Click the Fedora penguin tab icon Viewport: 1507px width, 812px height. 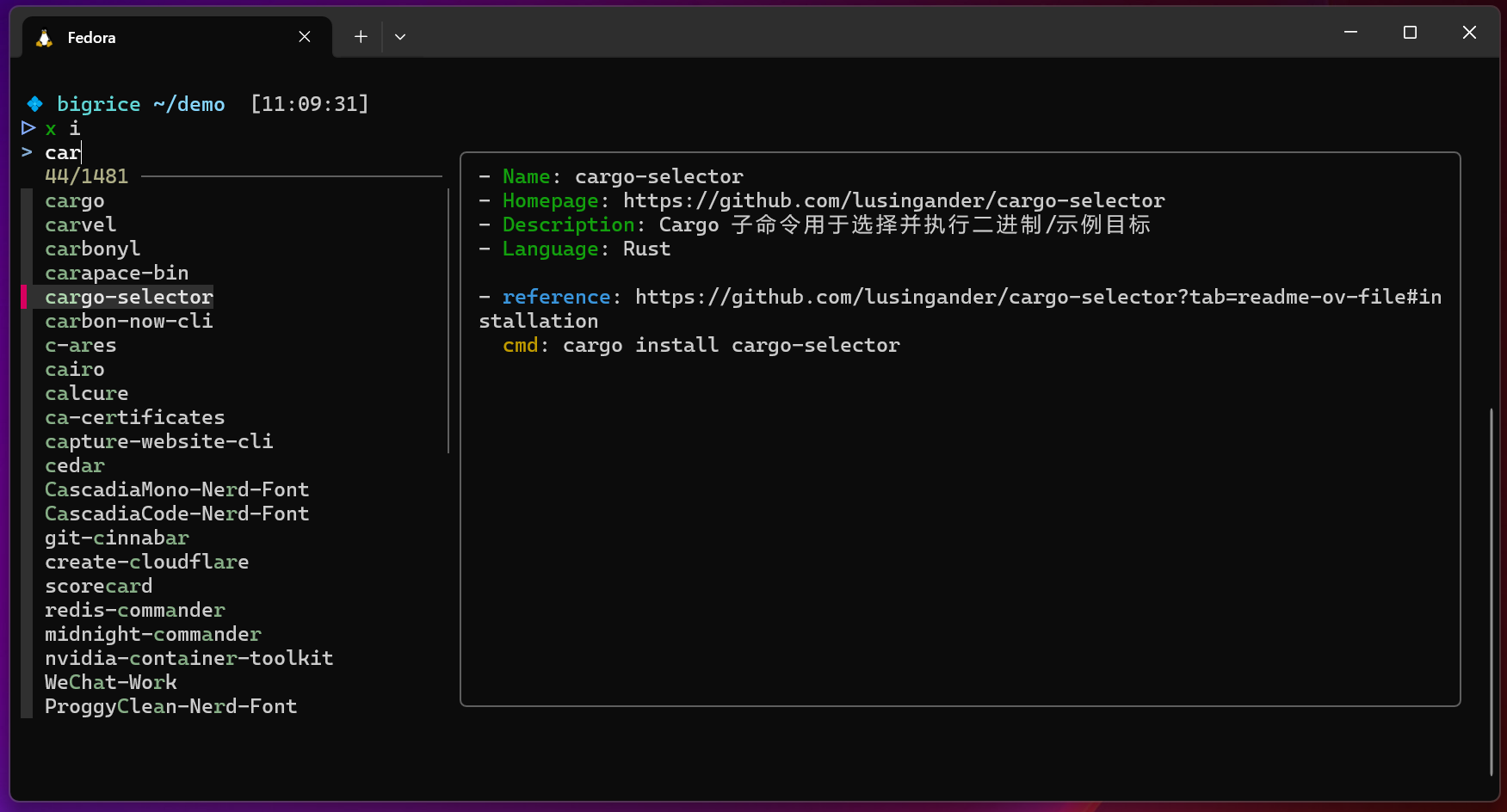pos(44,38)
